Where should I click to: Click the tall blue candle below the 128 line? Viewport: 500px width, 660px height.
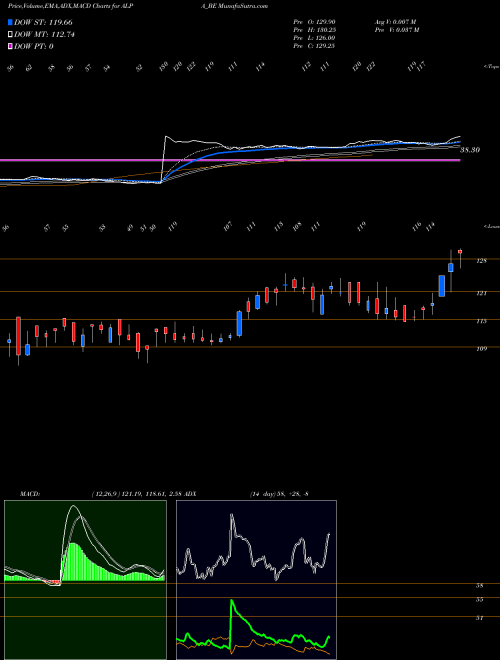442,286
